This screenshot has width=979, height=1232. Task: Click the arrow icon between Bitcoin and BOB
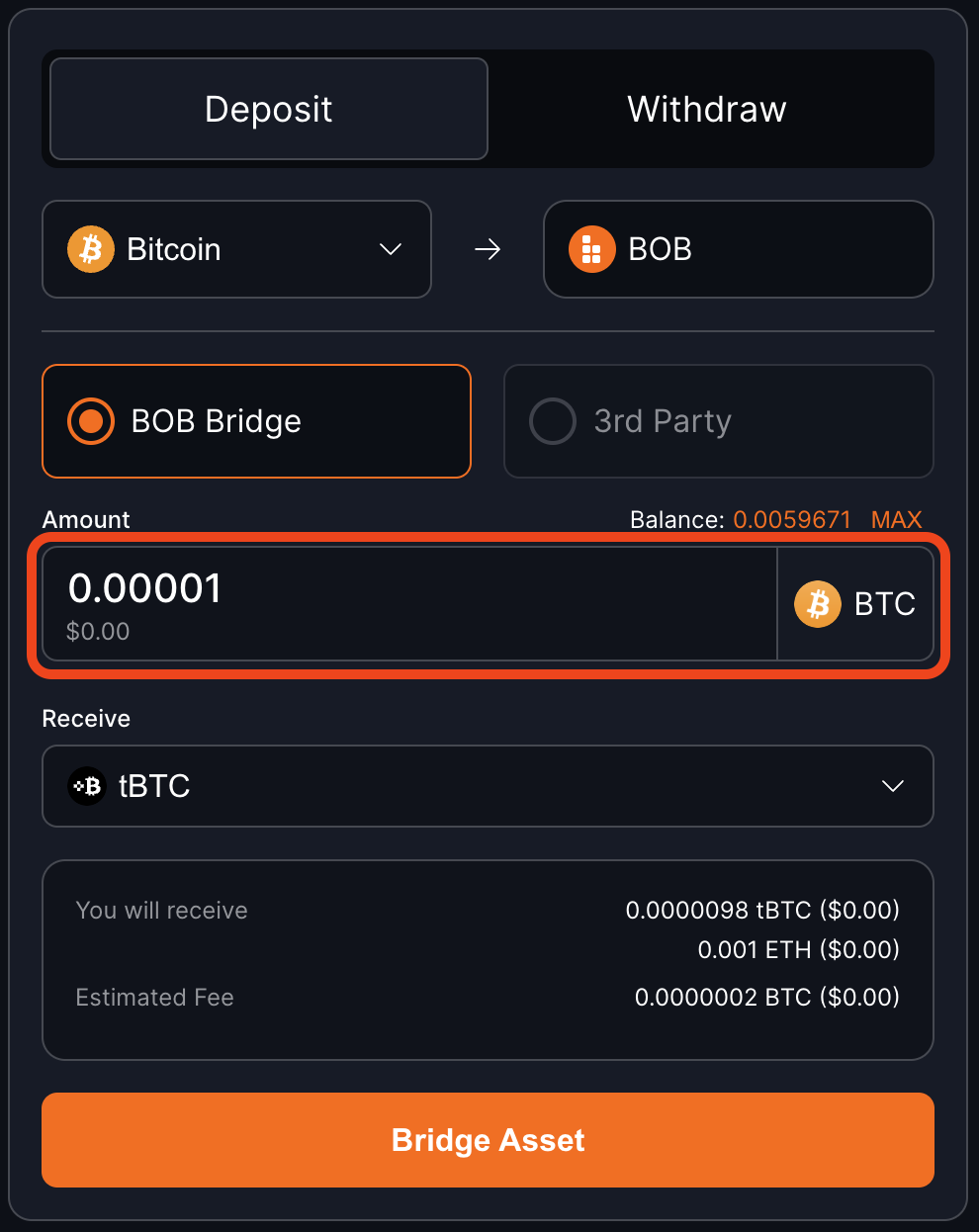click(487, 249)
